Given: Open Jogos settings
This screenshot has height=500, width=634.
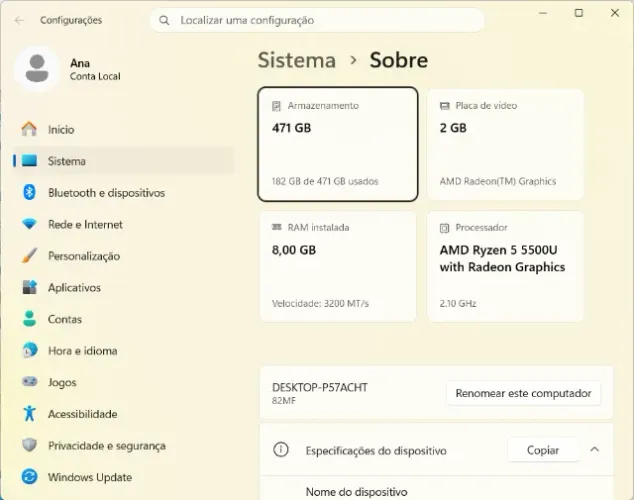Looking at the screenshot, I should [123, 382].
